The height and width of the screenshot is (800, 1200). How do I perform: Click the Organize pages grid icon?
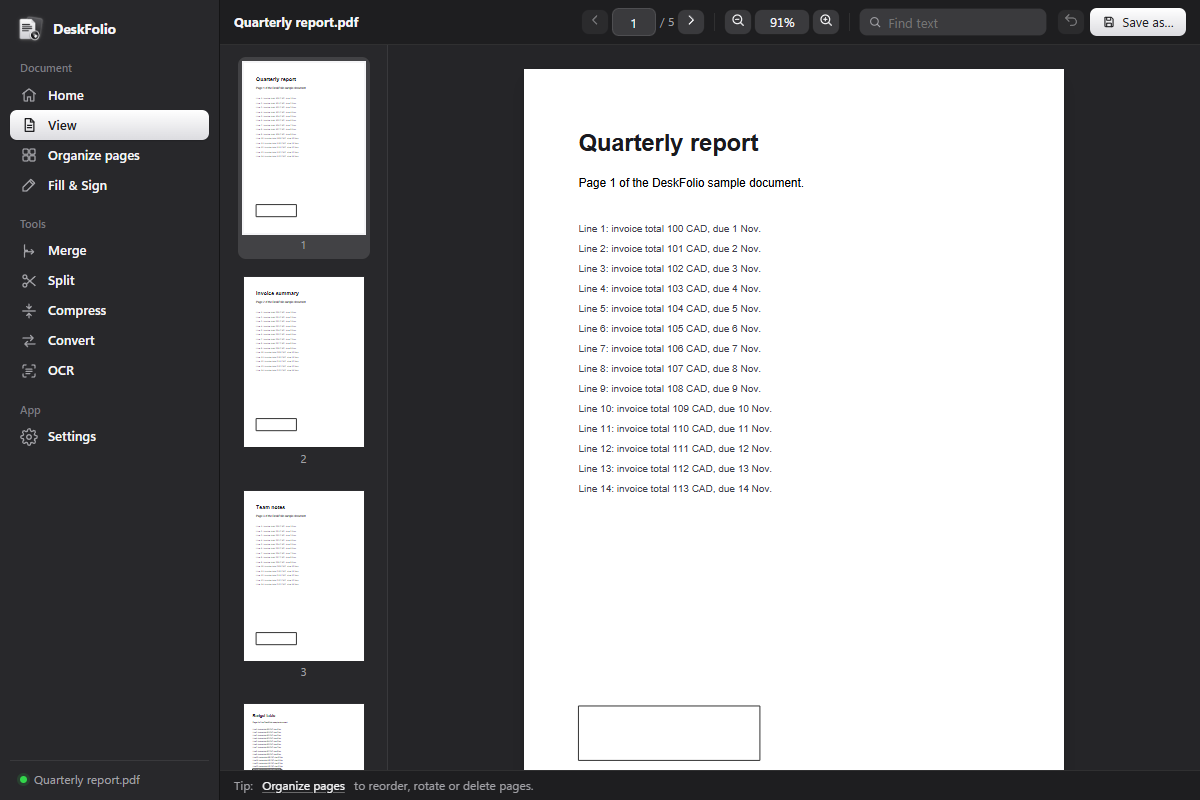[x=29, y=155]
